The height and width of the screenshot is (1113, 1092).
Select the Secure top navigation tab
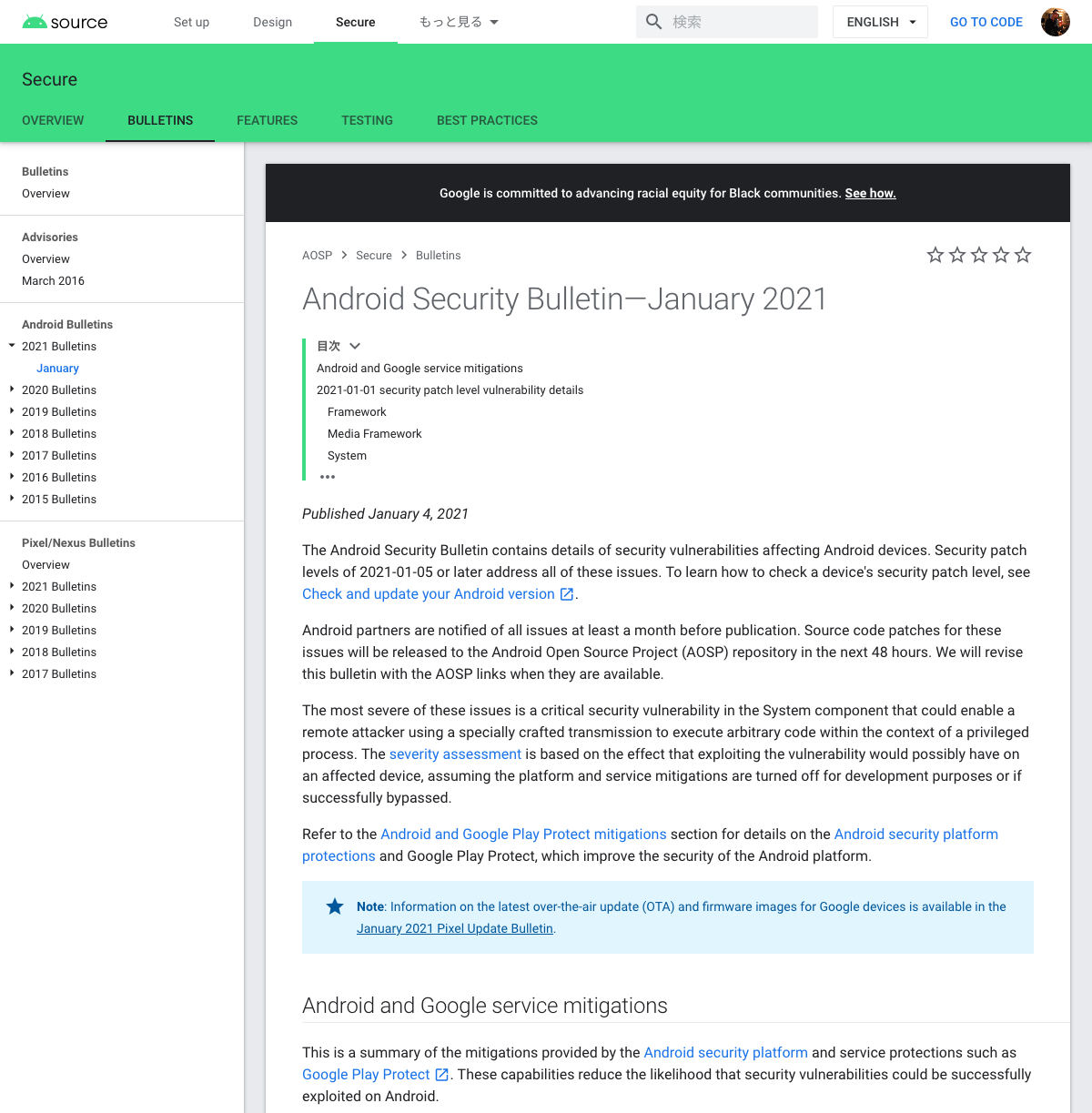coord(355,22)
